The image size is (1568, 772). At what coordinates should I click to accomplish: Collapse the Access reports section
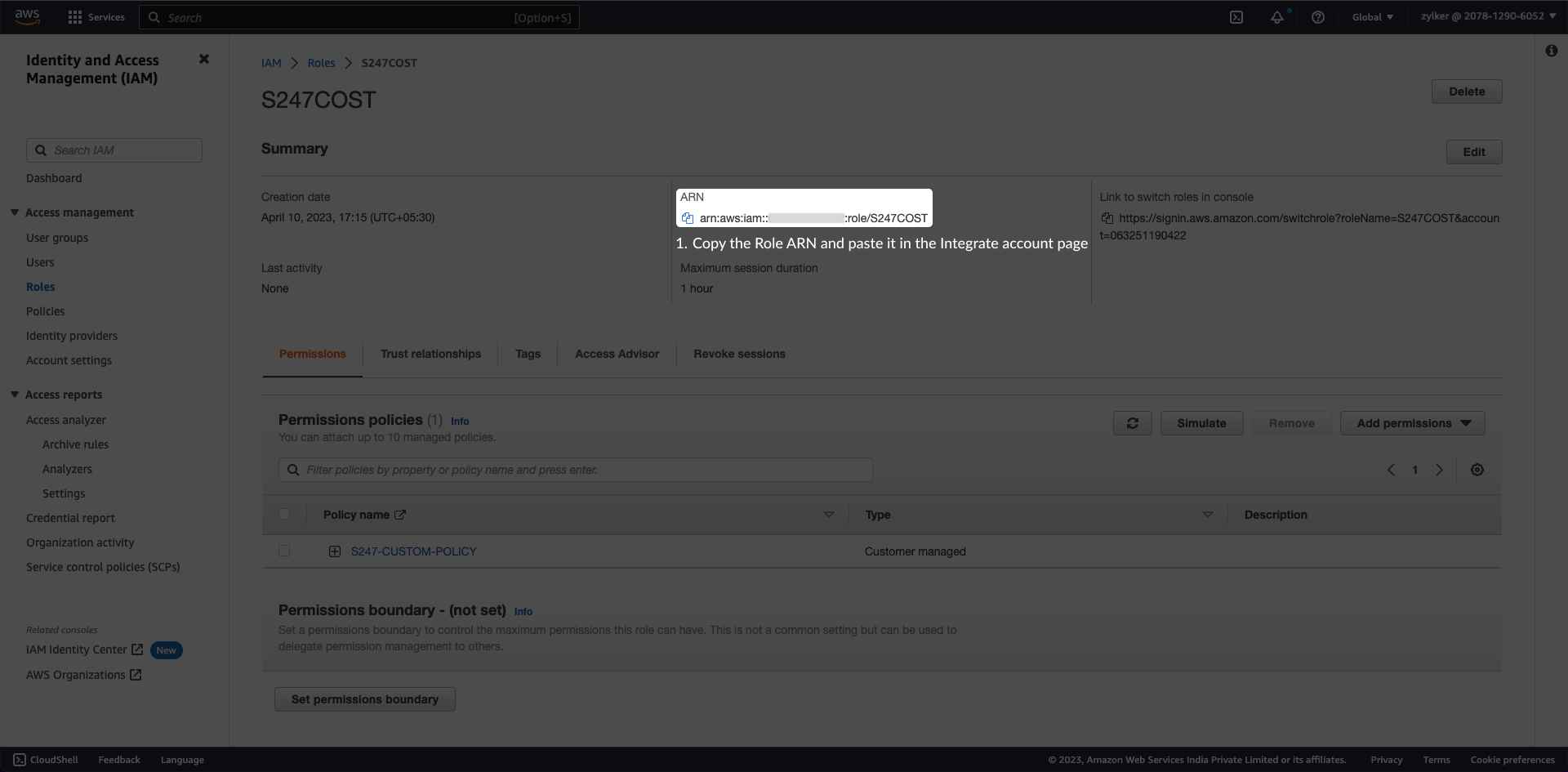pyautogui.click(x=15, y=395)
